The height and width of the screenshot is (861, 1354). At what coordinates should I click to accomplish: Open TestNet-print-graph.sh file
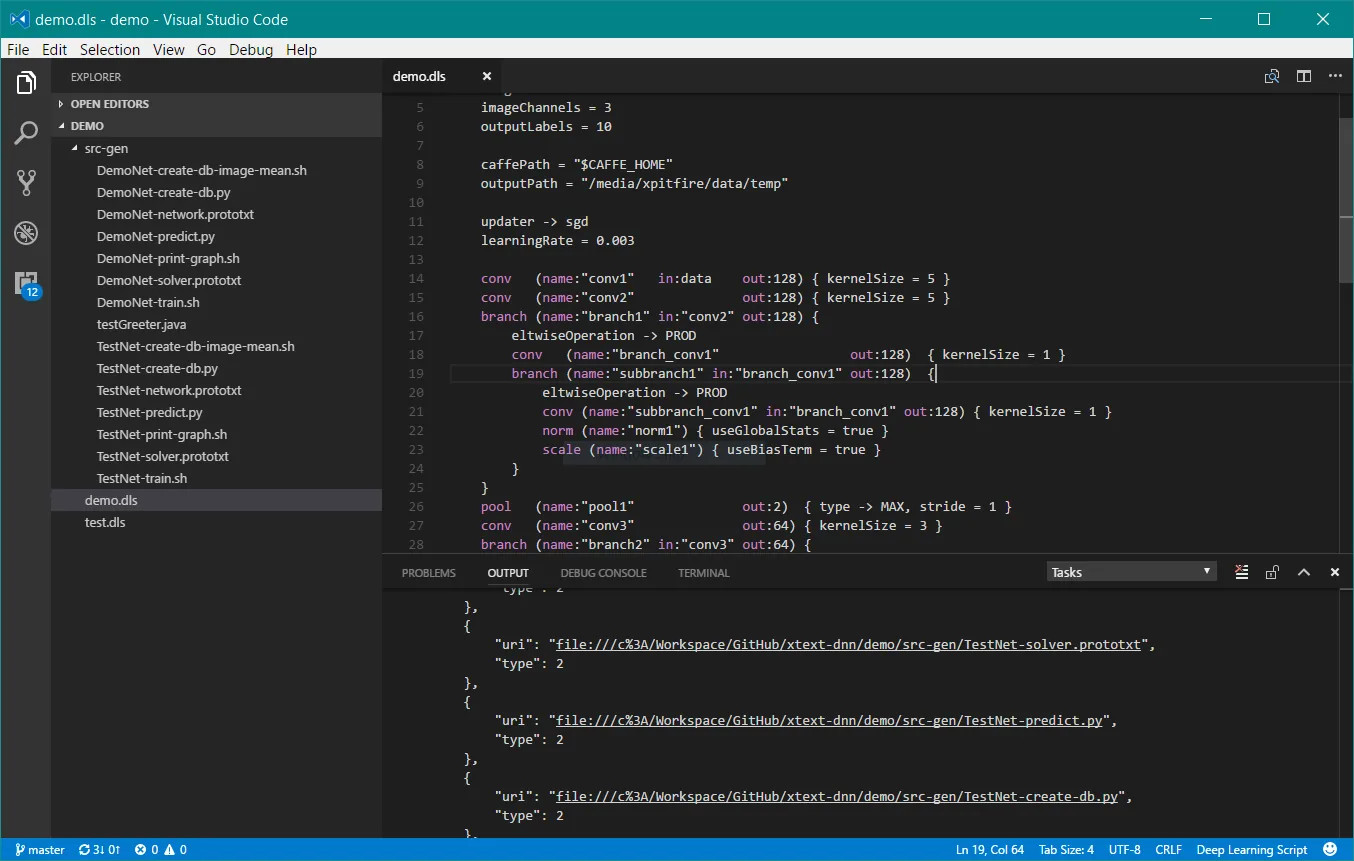[161, 434]
